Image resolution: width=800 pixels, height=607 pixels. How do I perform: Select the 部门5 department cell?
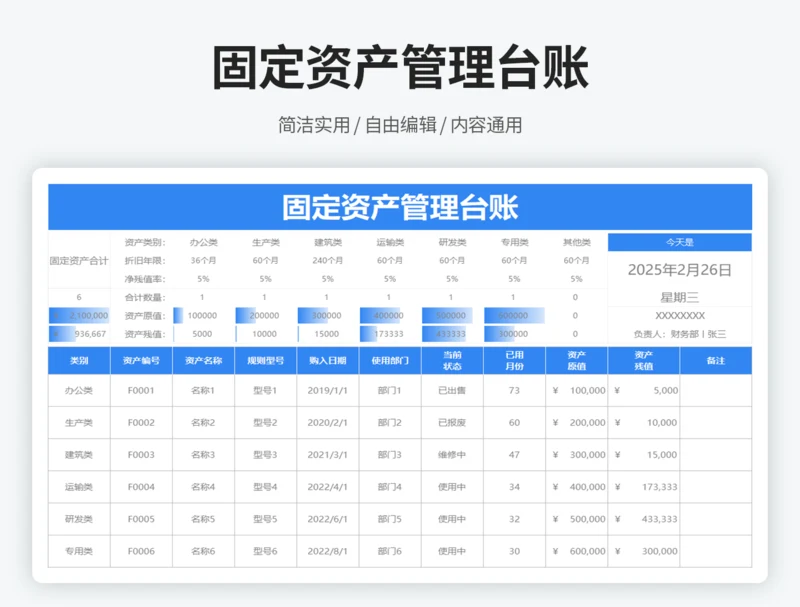click(x=390, y=519)
